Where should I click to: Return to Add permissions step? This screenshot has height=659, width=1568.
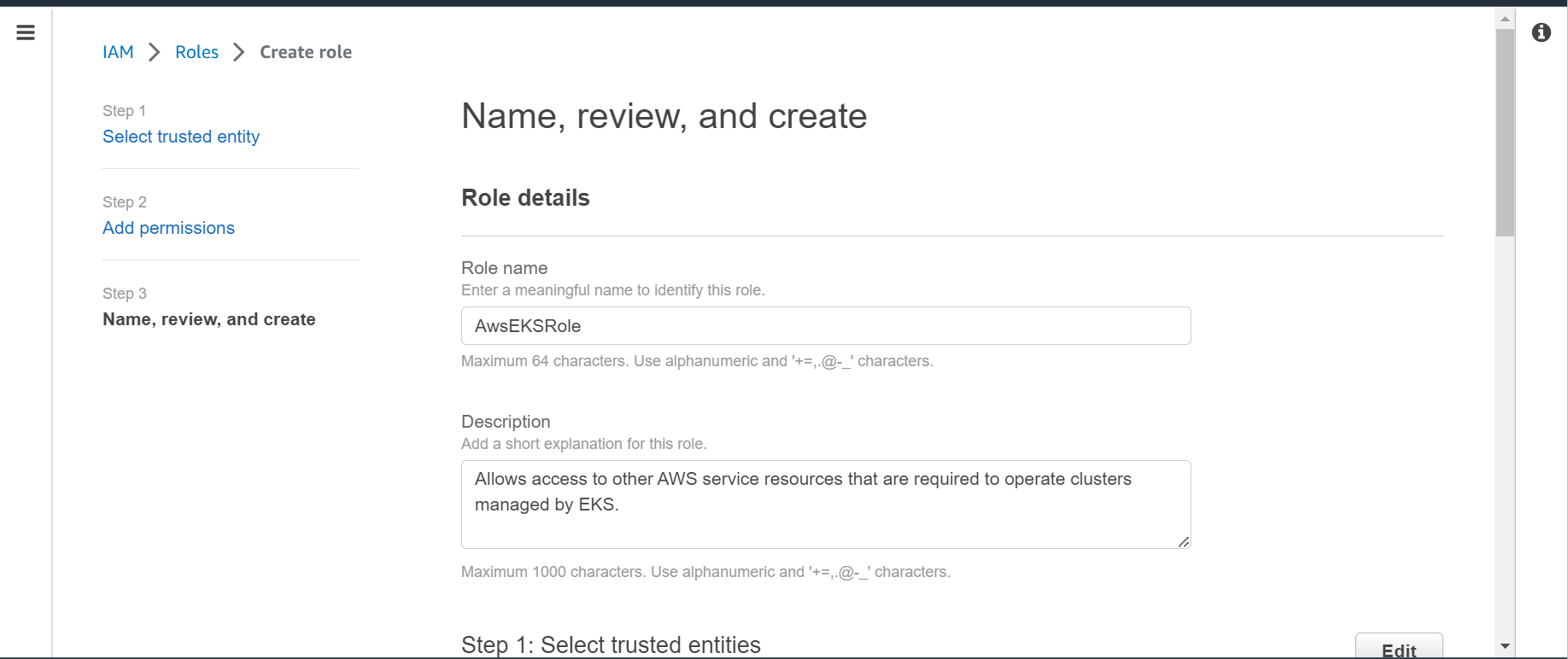pyautogui.click(x=168, y=228)
